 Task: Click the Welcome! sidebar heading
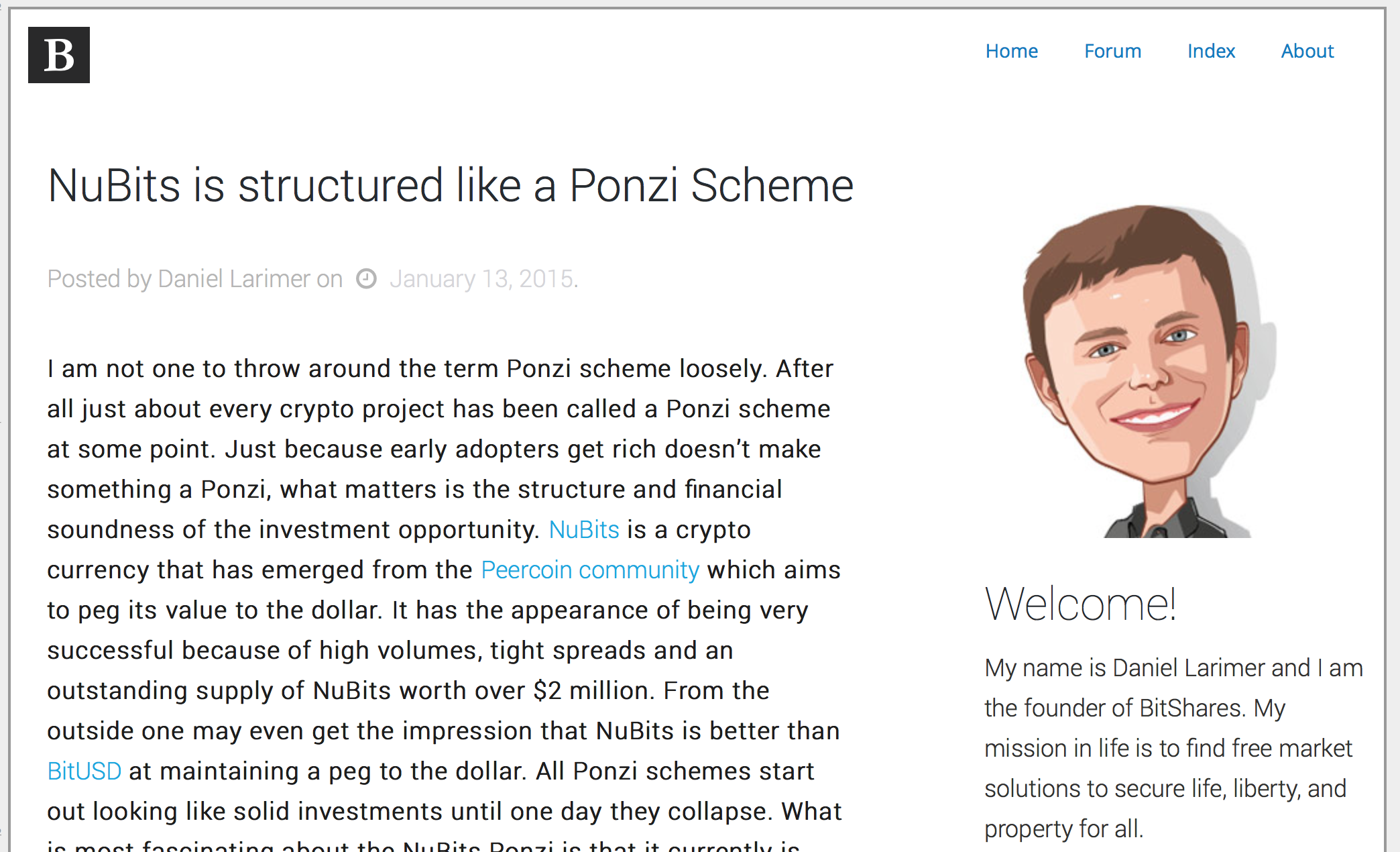[1080, 604]
